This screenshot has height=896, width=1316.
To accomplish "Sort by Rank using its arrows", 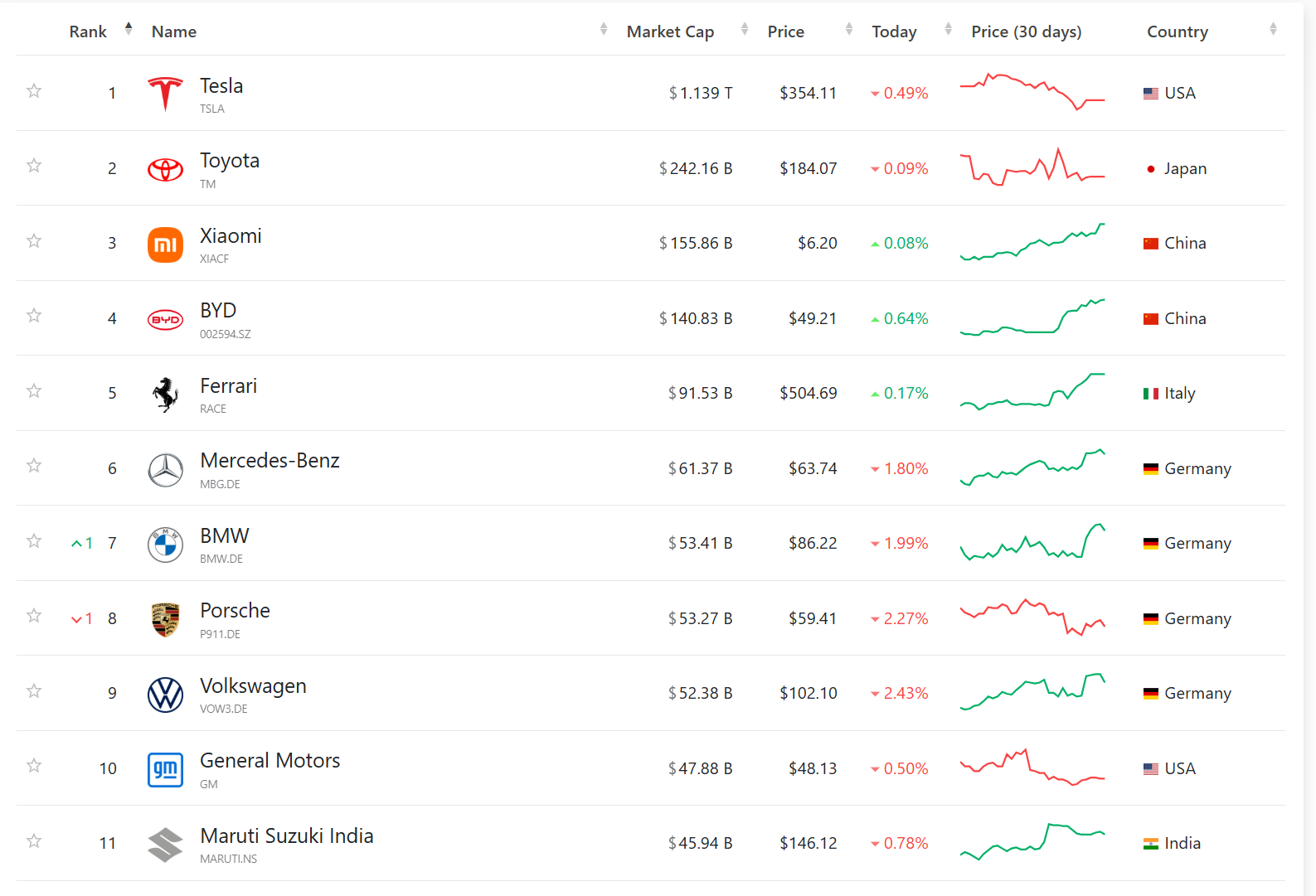I will pos(129,28).
